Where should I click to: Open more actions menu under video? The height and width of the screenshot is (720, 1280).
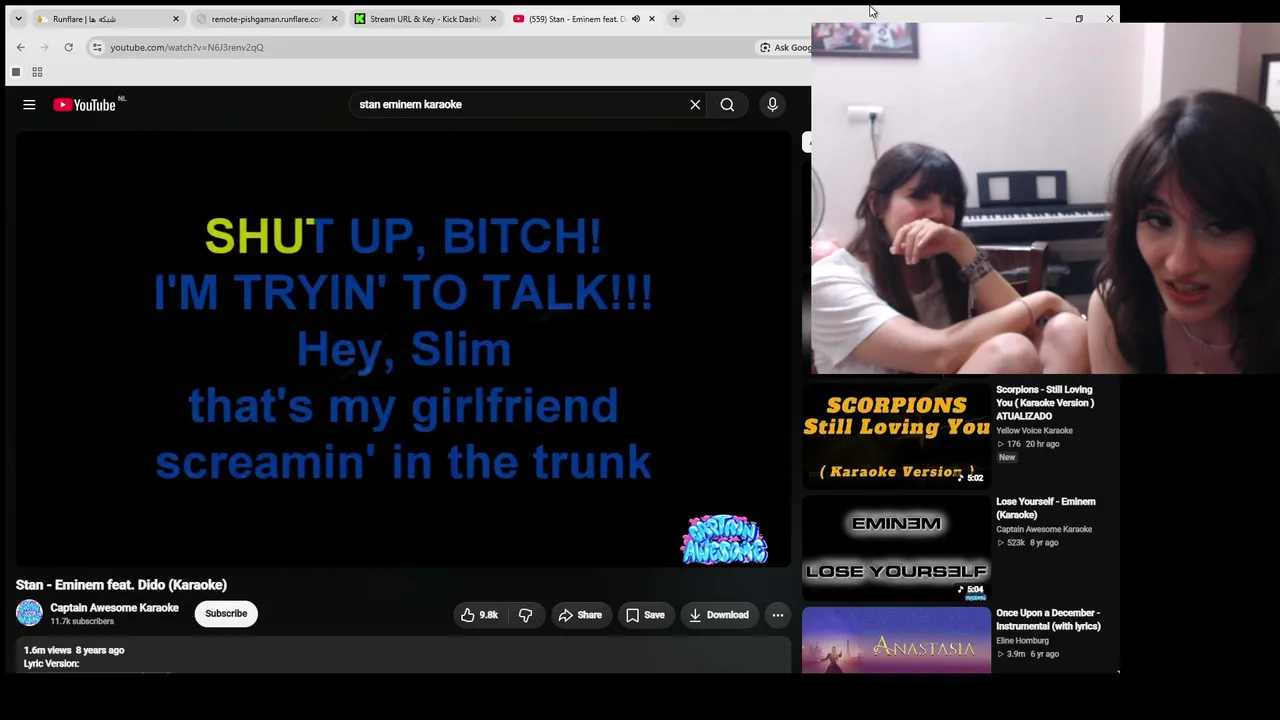(x=777, y=615)
